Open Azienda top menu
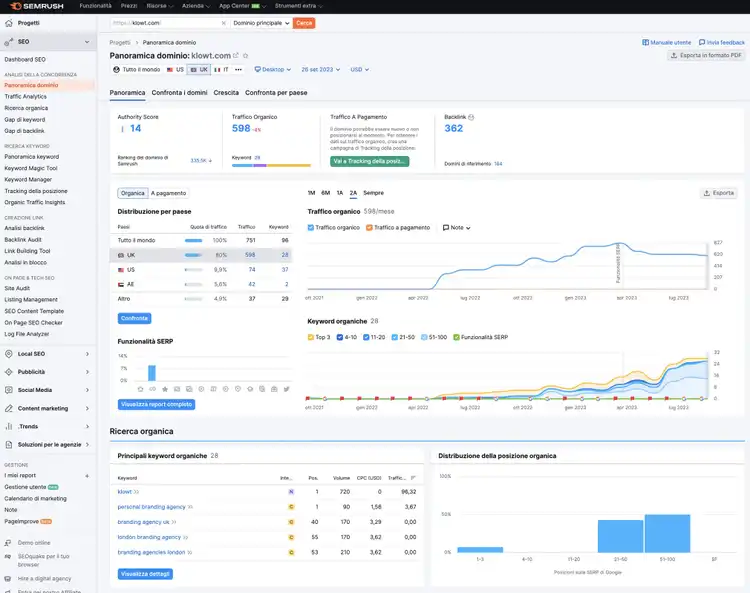The image size is (750, 593). point(196,6)
